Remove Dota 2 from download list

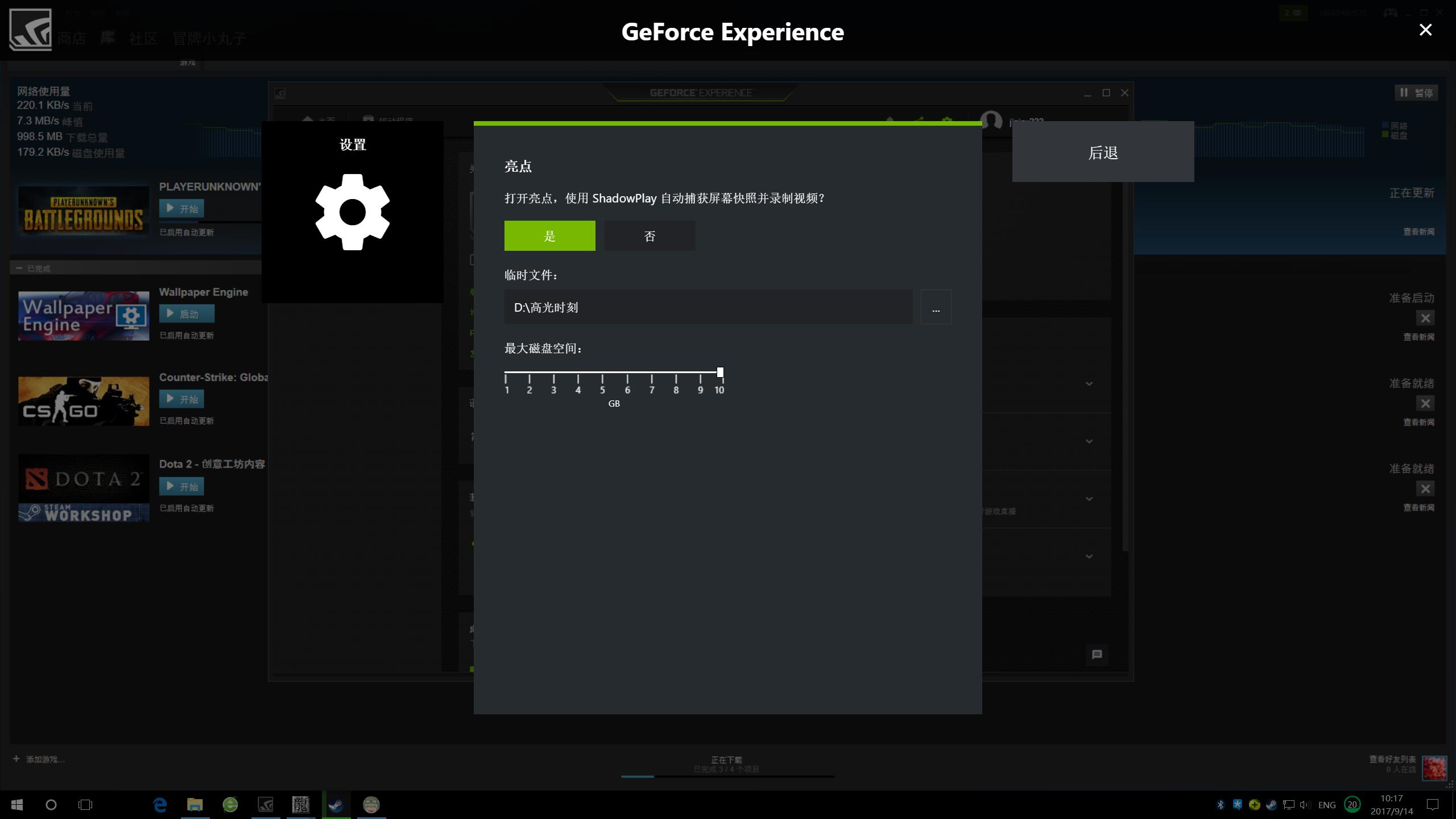click(1425, 489)
